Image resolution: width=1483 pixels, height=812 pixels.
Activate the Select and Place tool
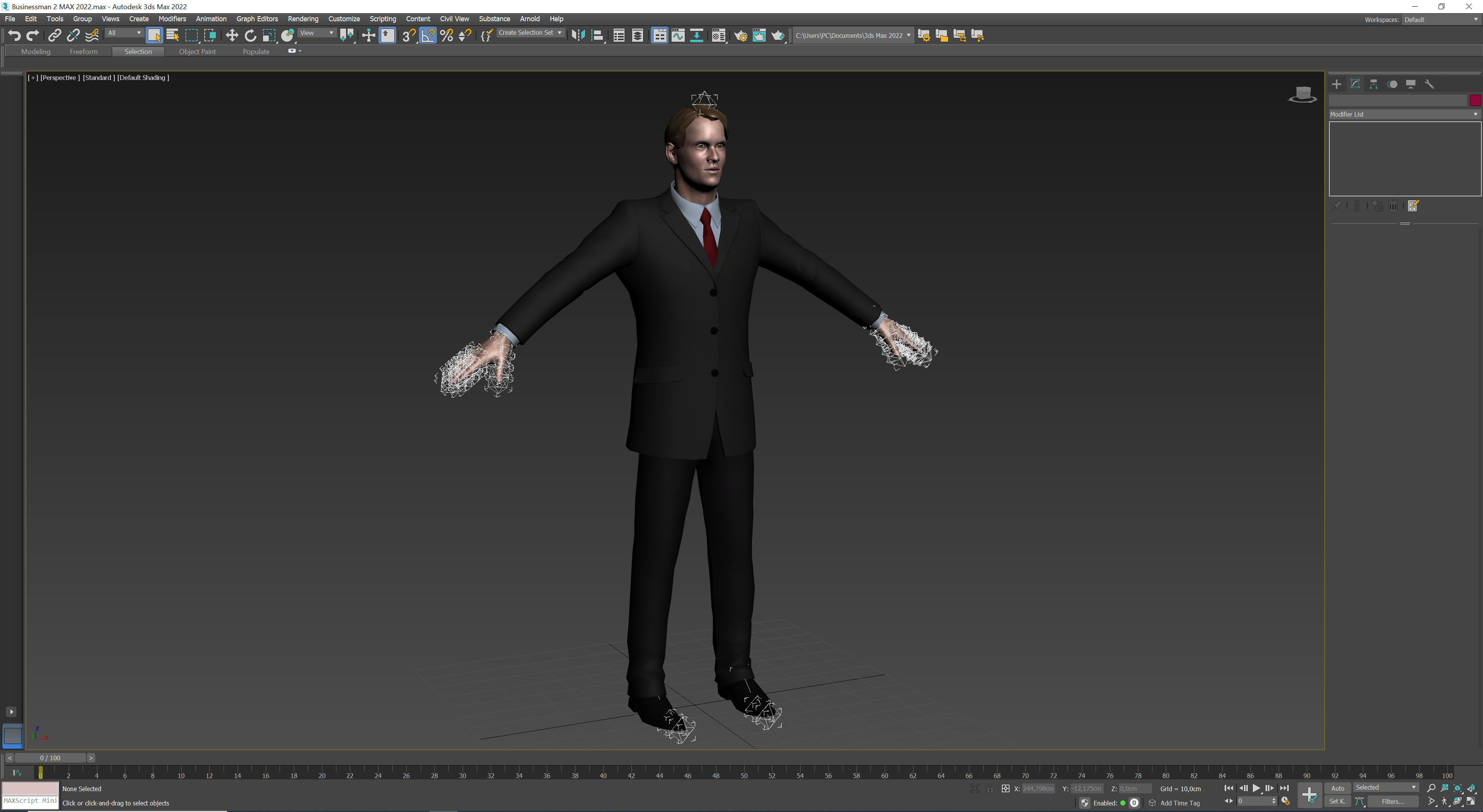(x=288, y=36)
